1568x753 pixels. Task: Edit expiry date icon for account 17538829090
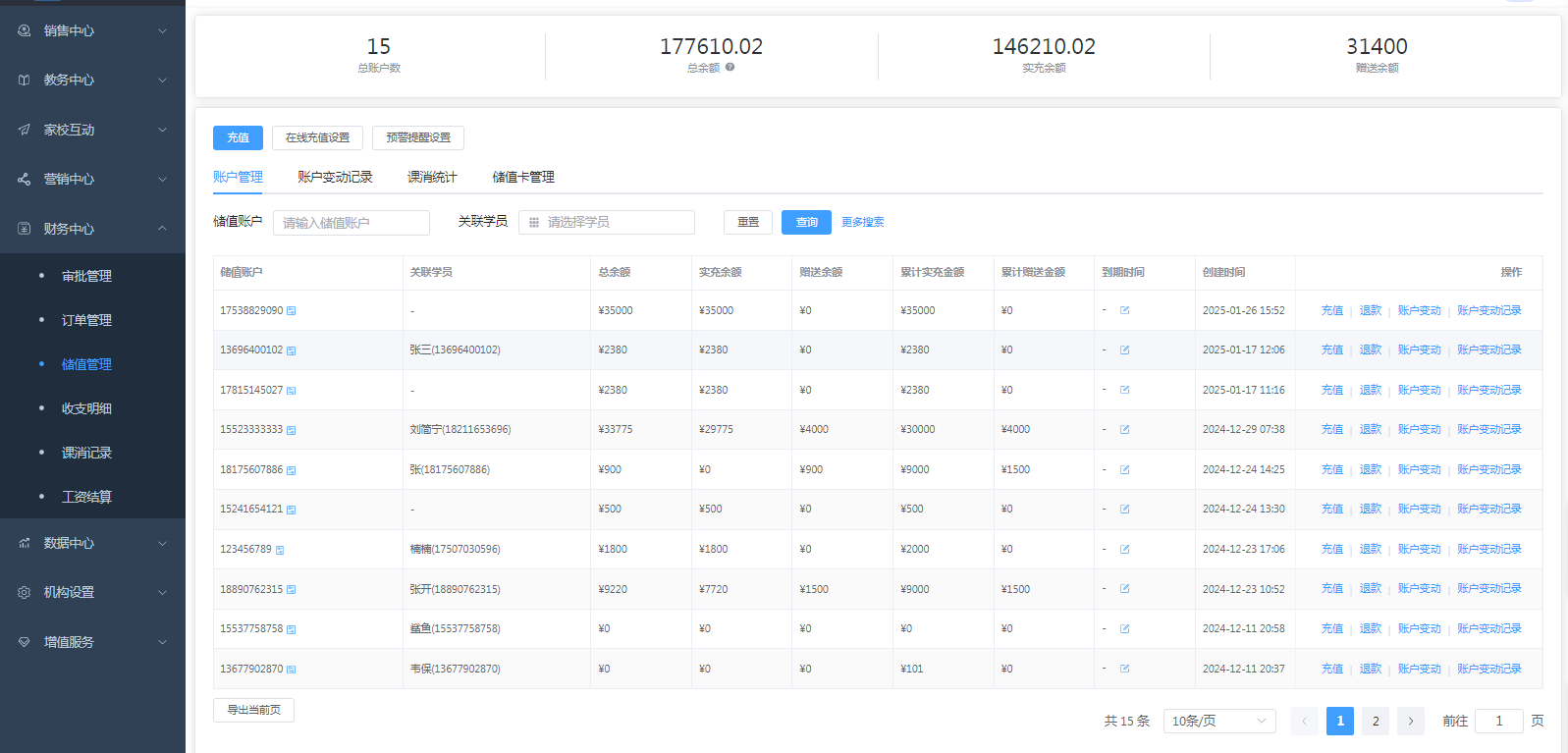(x=1125, y=310)
